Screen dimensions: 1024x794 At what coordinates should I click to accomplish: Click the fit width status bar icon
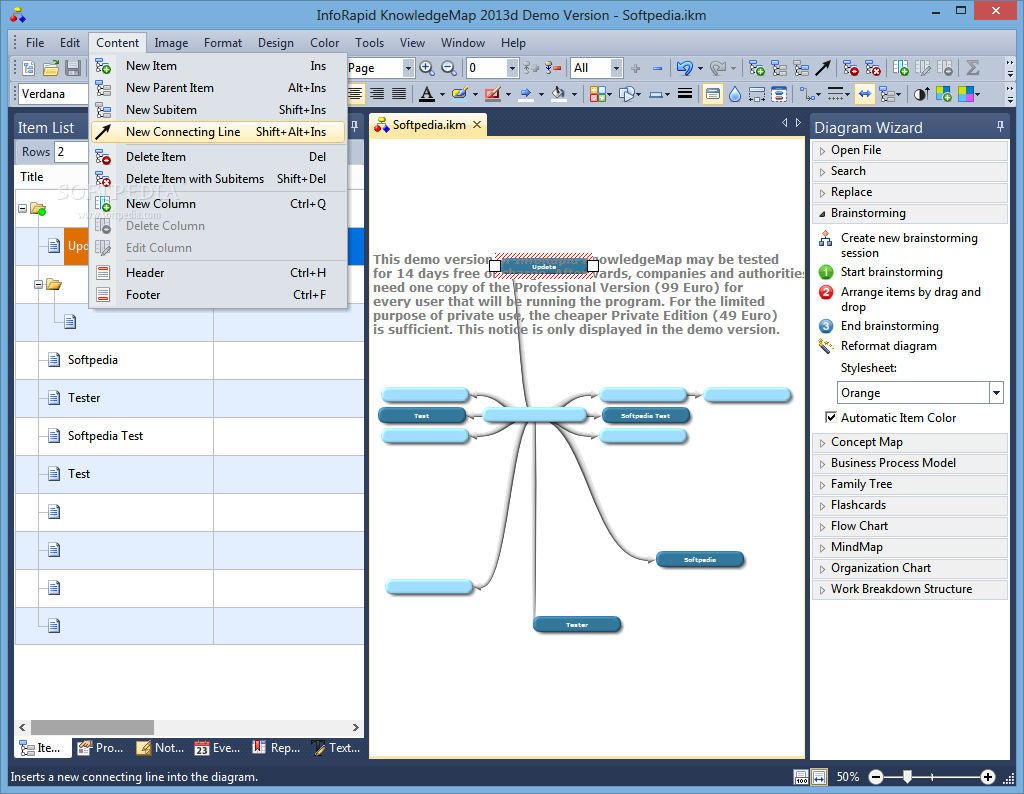click(x=820, y=777)
